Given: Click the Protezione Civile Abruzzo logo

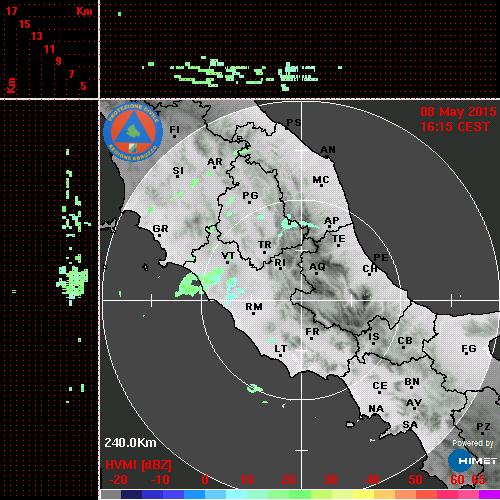Looking at the screenshot, I should click(133, 132).
